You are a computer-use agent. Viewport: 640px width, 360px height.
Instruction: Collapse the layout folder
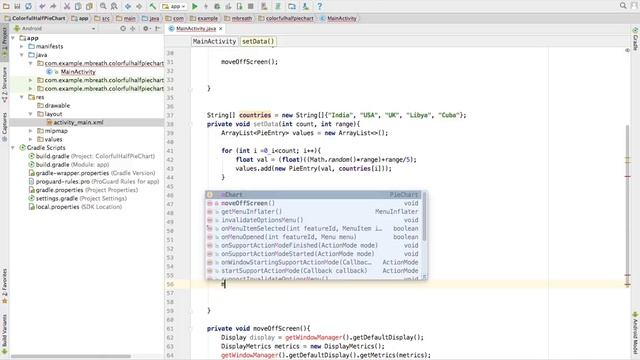pos(31,114)
